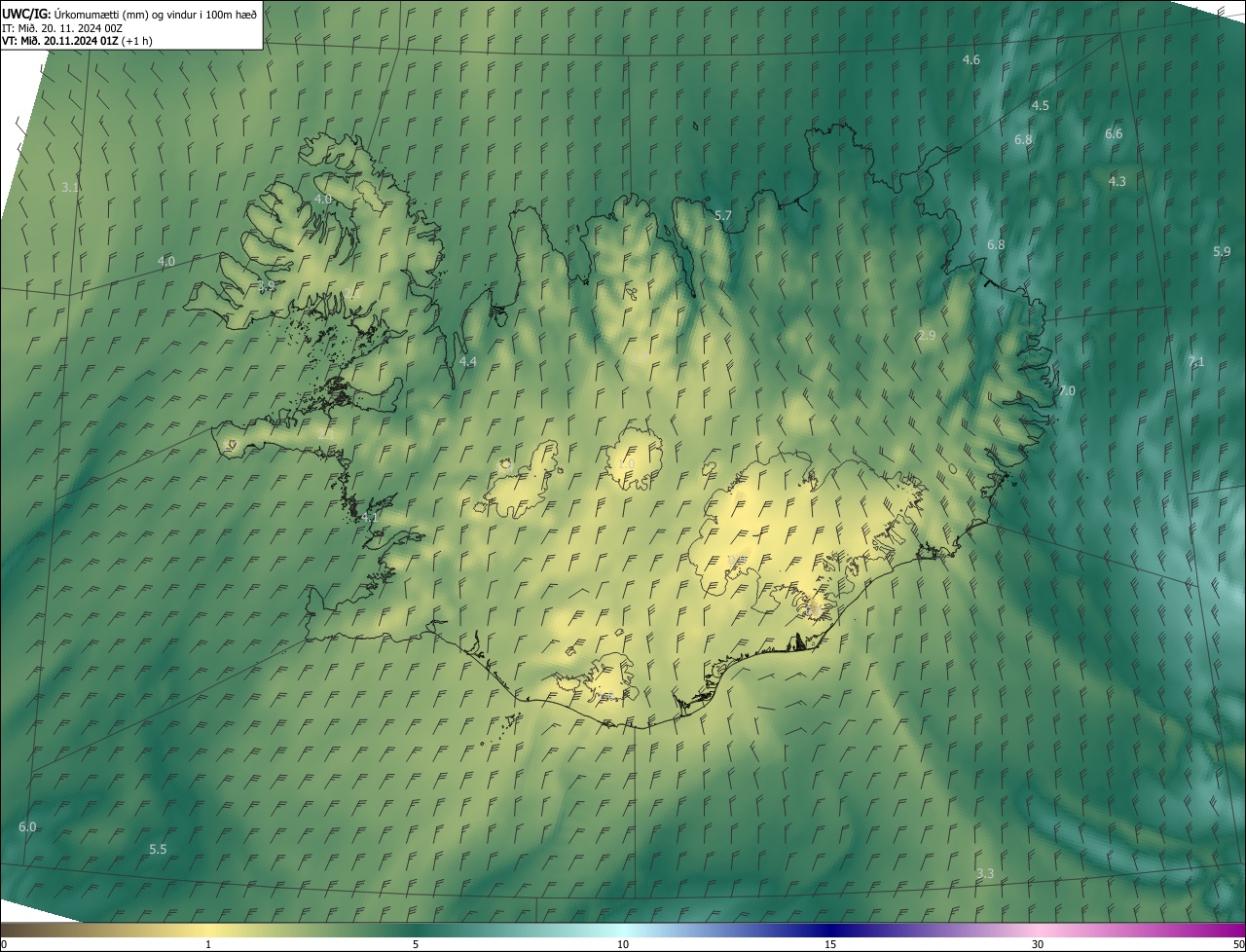Click the 5.5 value label on the map
This screenshot has height=952, width=1246.
pyautogui.click(x=158, y=850)
